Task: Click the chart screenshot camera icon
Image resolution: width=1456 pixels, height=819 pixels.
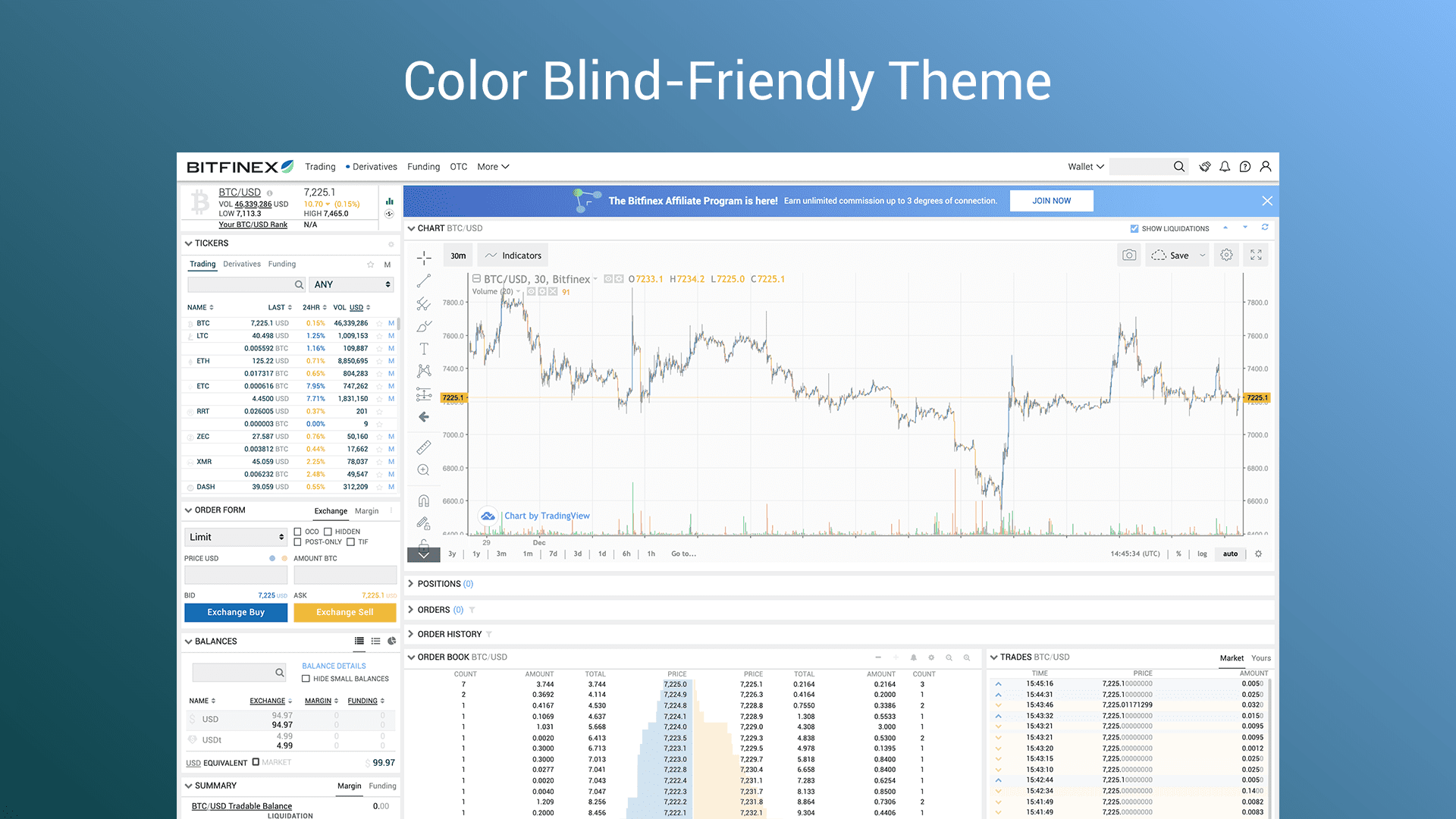Action: [1129, 256]
